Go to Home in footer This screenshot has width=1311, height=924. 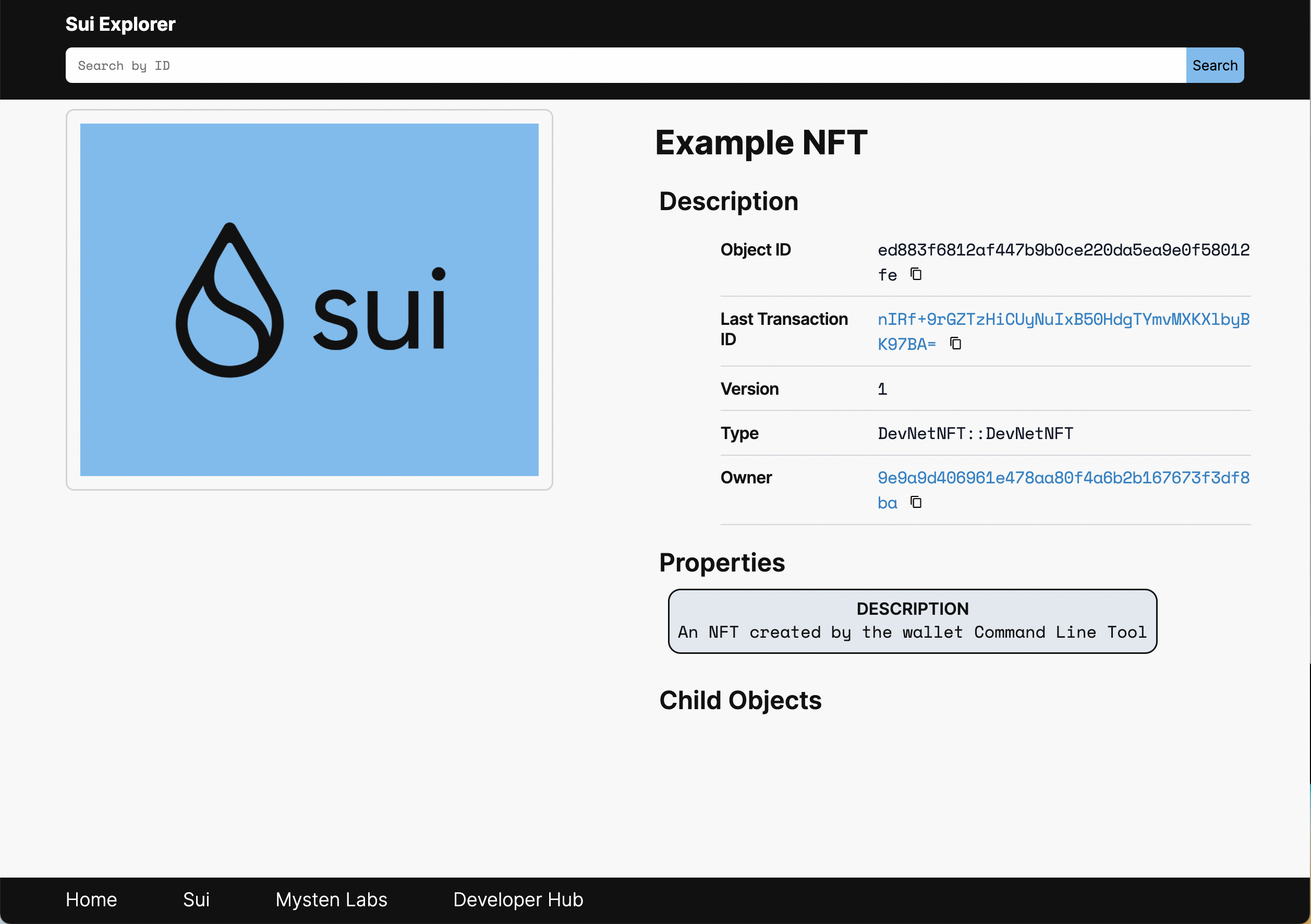coord(91,899)
